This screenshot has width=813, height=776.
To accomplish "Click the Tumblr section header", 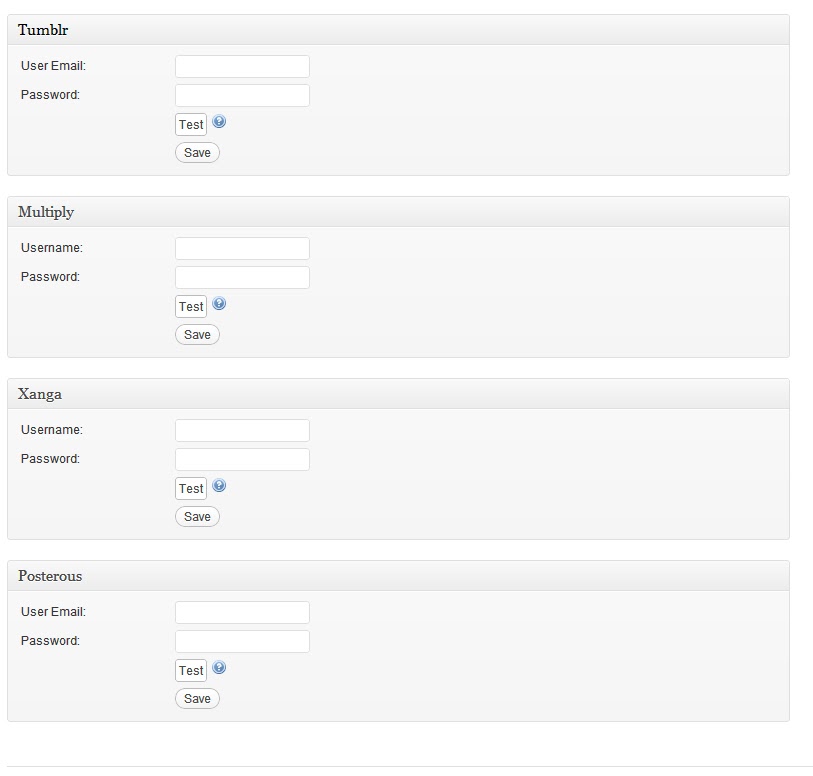I will tap(398, 30).
